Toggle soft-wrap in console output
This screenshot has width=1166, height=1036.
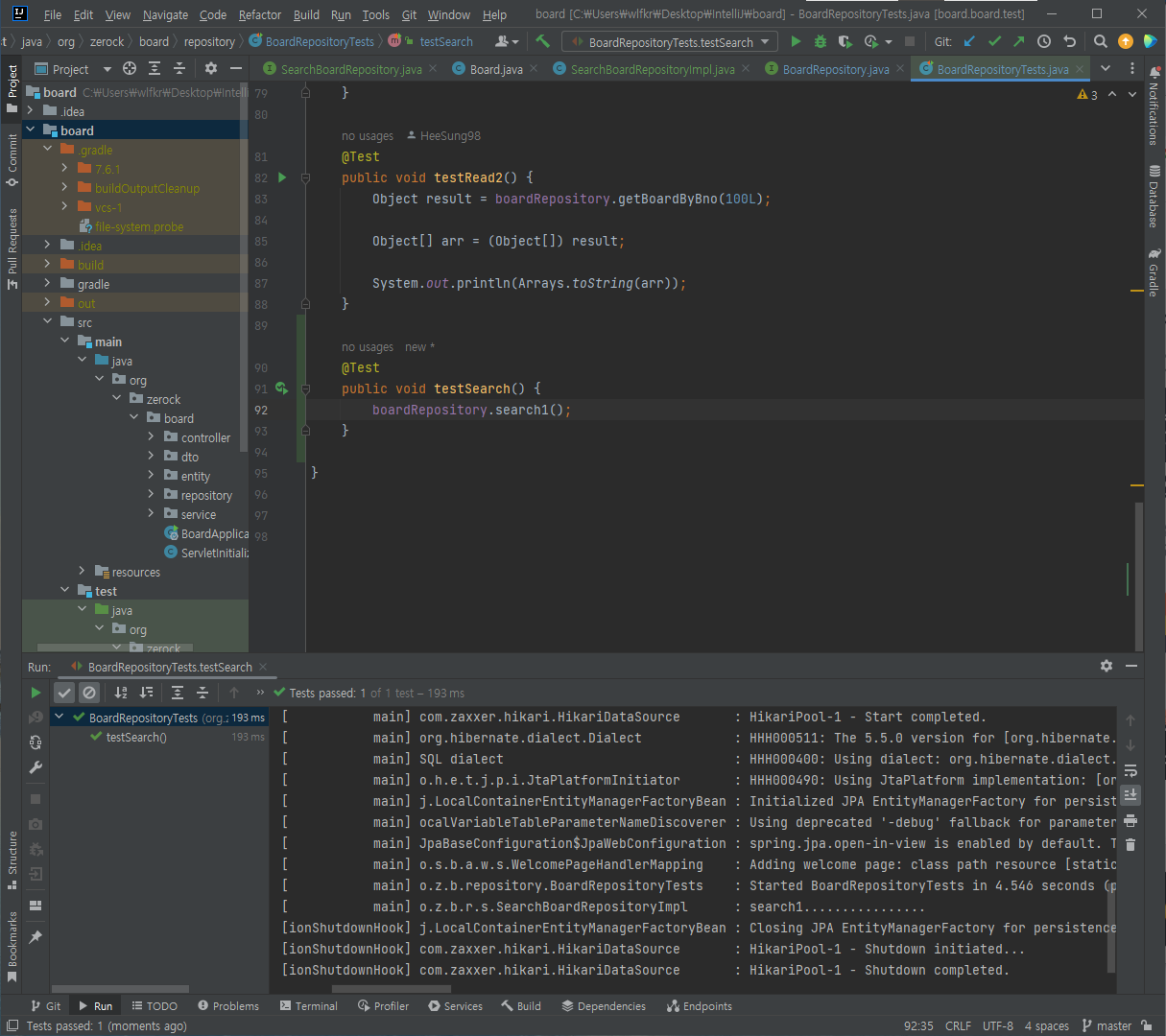point(1130,770)
